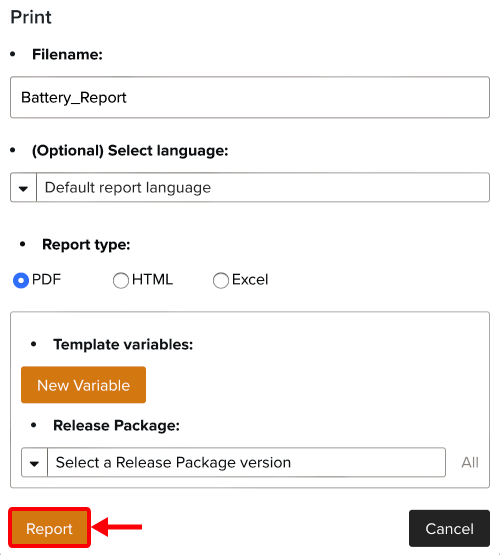The image size is (500, 555).
Task: Click the Filename label
Action: (67, 55)
